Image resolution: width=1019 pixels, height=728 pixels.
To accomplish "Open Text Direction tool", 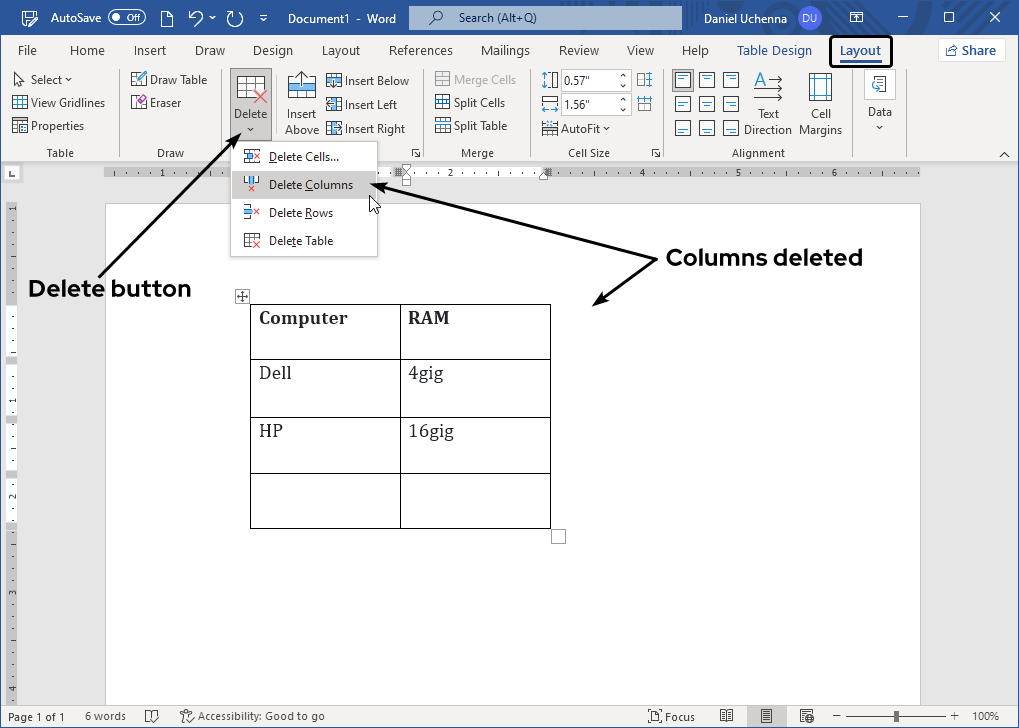I will [x=768, y=104].
